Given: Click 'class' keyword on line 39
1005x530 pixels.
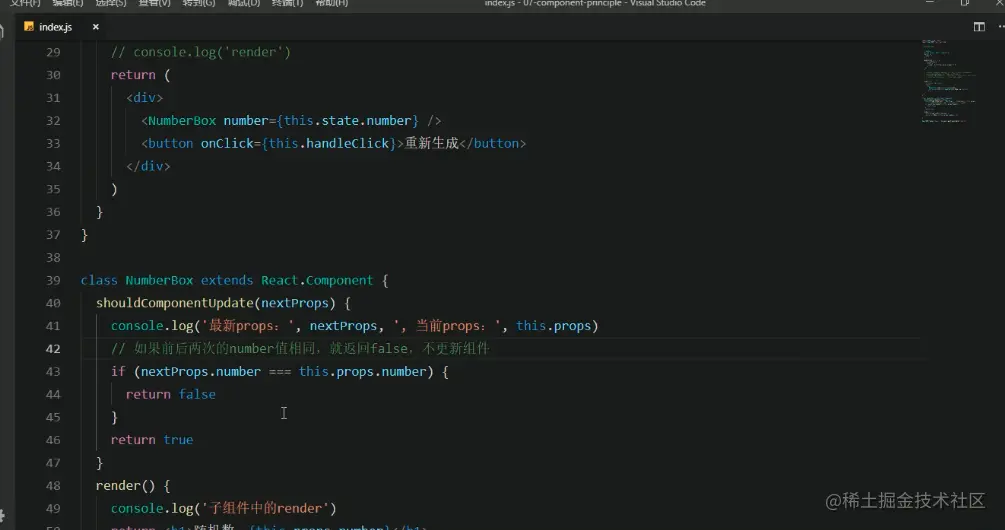Looking at the screenshot, I should [99, 280].
